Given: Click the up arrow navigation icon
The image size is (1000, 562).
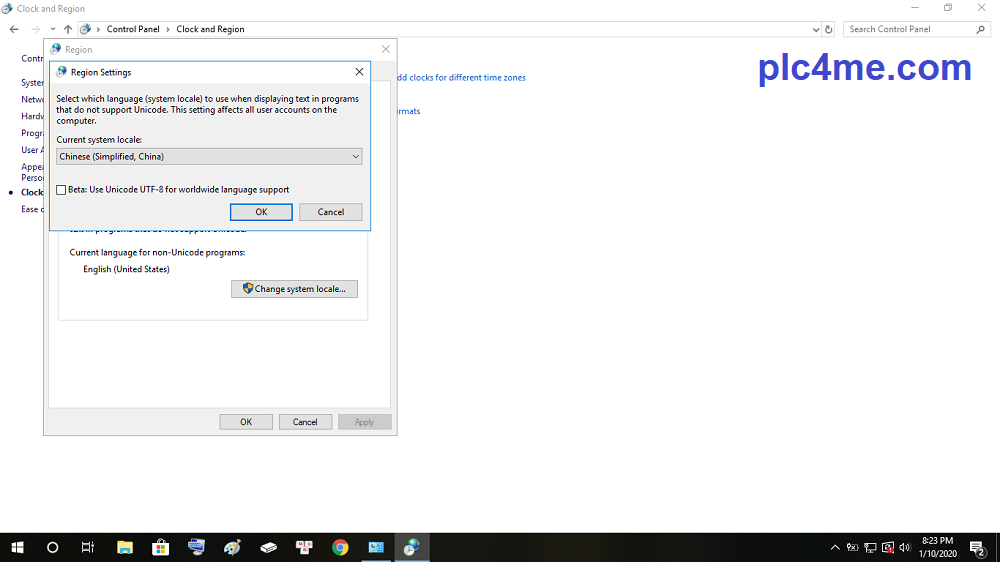Looking at the screenshot, I should pyautogui.click(x=67, y=30).
